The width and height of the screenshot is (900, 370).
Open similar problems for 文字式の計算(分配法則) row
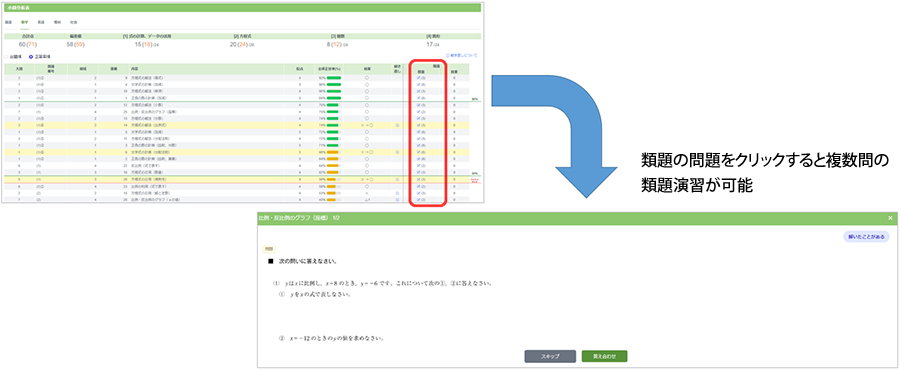pos(421,152)
